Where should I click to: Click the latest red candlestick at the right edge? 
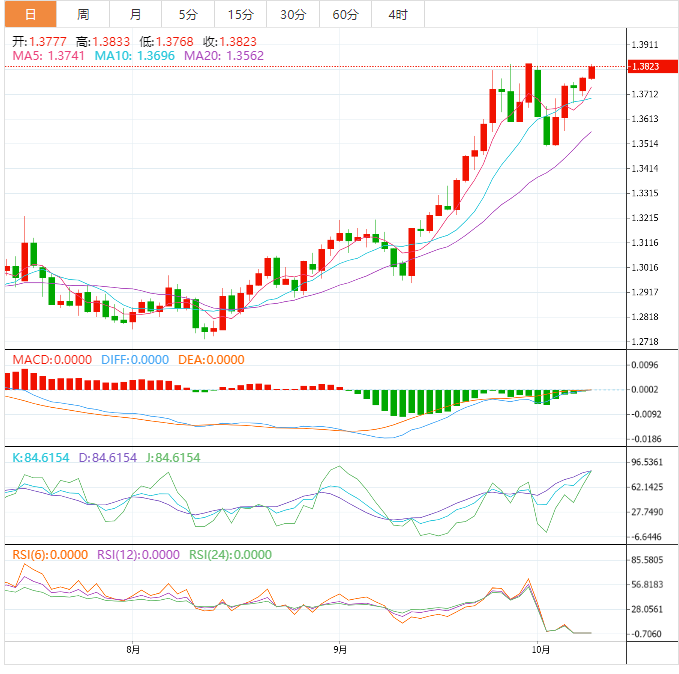(592, 72)
